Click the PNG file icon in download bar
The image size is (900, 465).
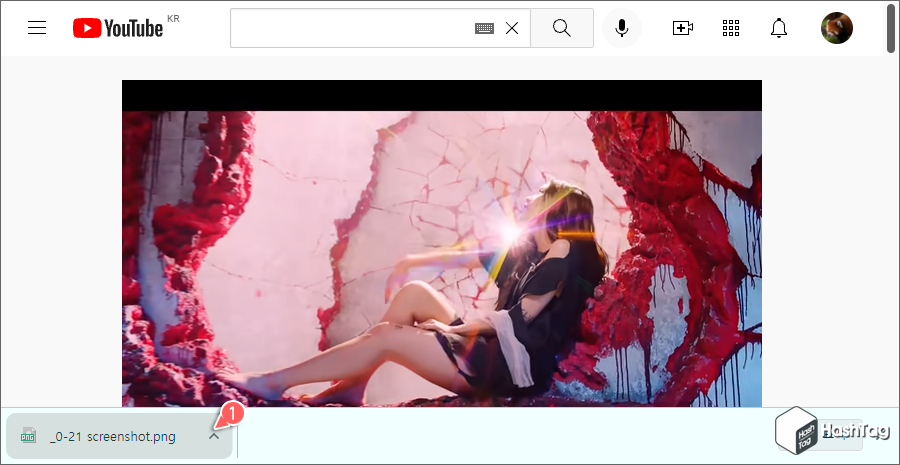(28, 436)
